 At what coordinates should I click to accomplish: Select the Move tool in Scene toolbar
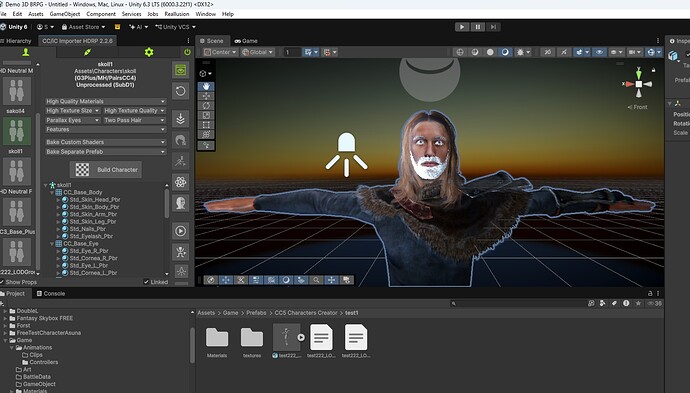(x=206, y=96)
